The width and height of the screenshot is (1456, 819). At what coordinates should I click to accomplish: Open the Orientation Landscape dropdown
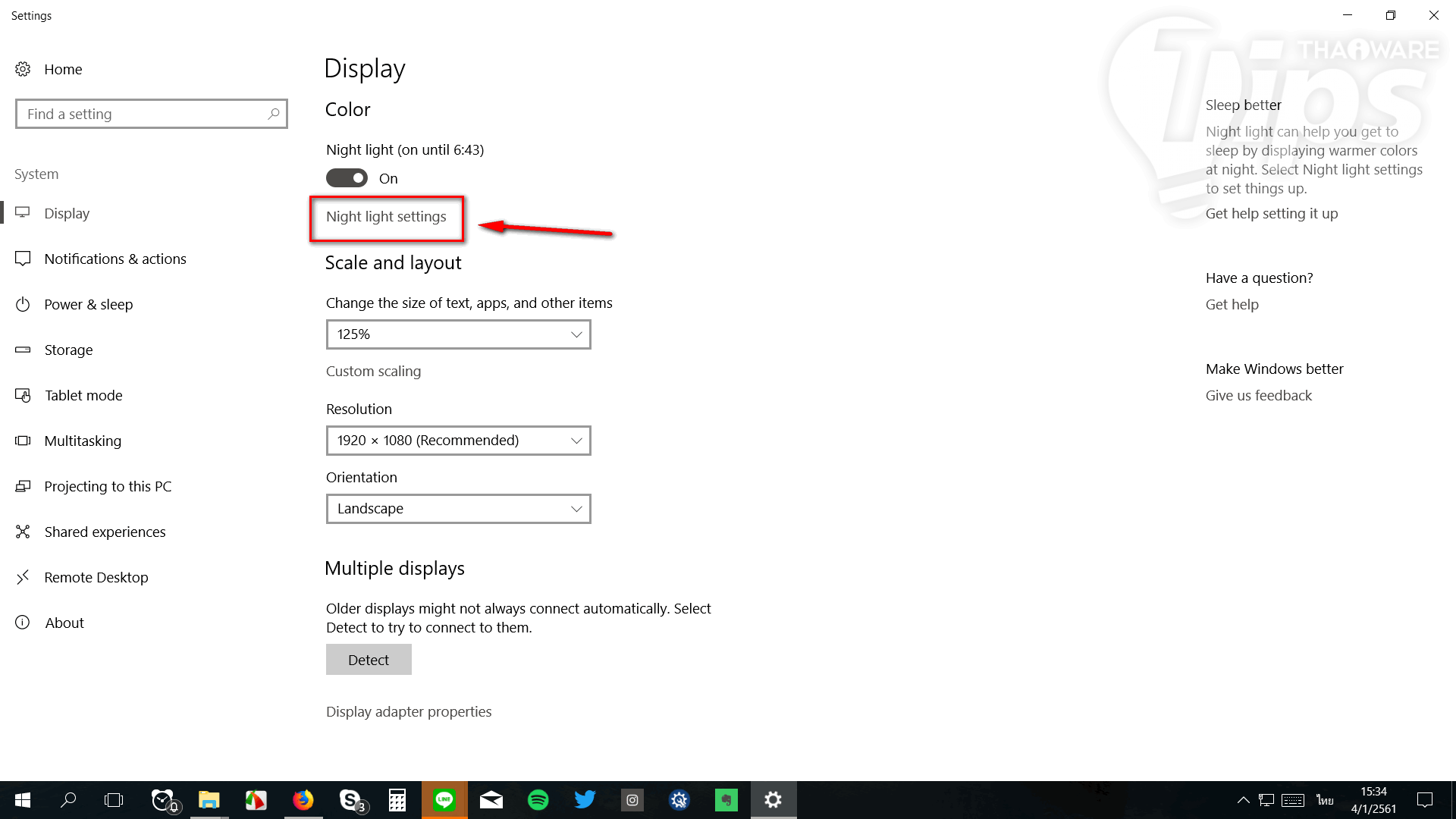coord(458,509)
